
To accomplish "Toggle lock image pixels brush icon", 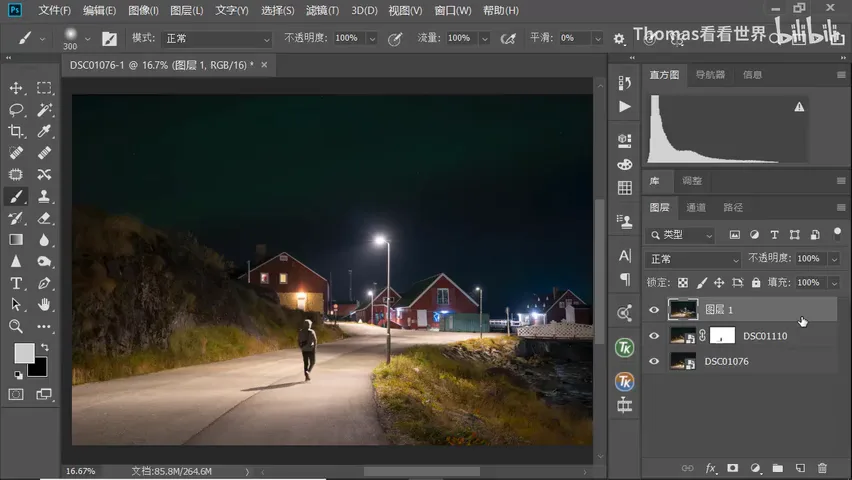I will [701, 283].
